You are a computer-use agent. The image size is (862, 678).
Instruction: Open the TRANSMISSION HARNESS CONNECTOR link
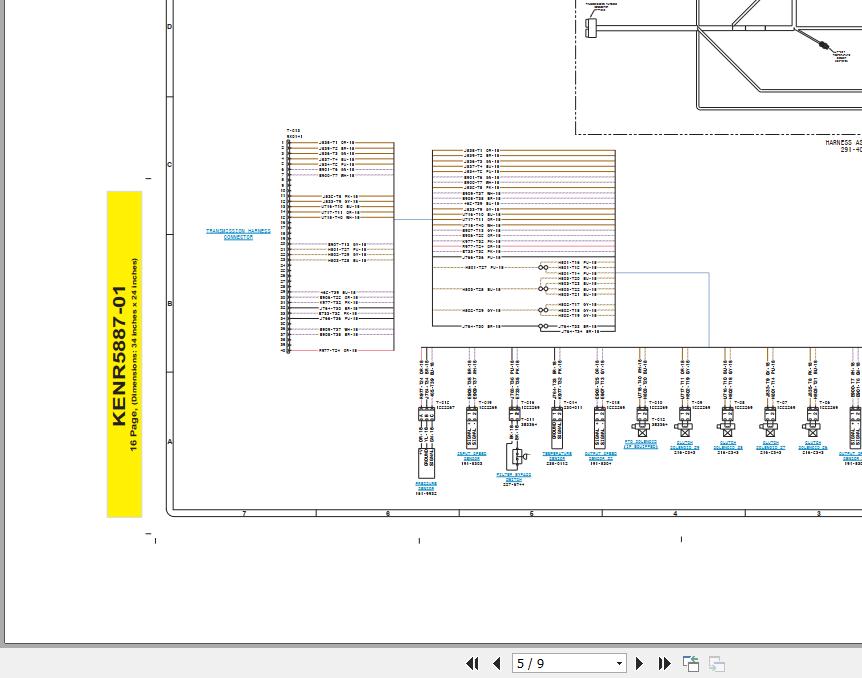pyautogui.click(x=237, y=232)
